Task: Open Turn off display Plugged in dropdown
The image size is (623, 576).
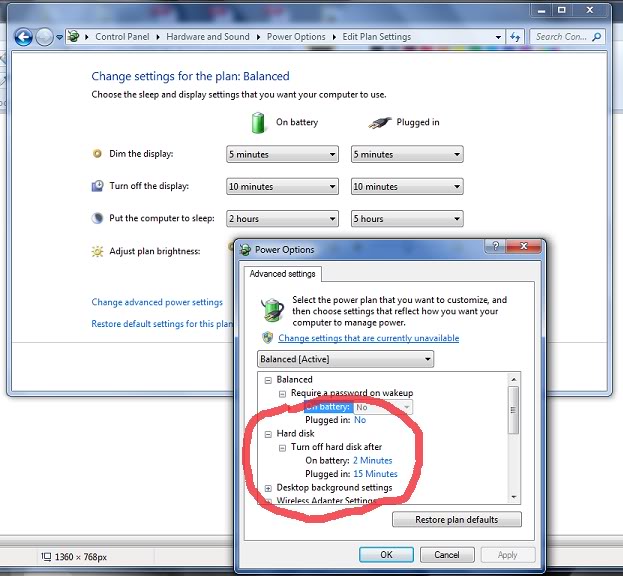Action: click(x=407, y=186)
